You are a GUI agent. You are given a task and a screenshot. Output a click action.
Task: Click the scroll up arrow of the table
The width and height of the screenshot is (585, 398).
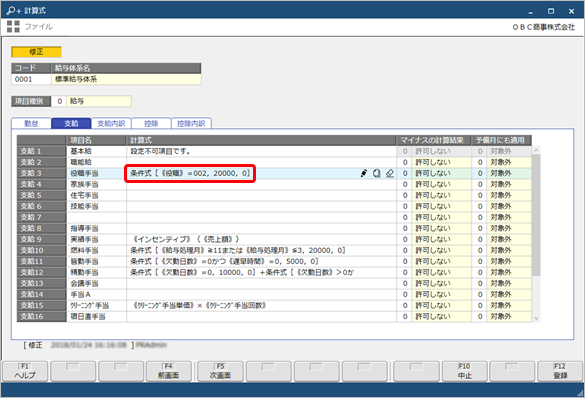536,150
